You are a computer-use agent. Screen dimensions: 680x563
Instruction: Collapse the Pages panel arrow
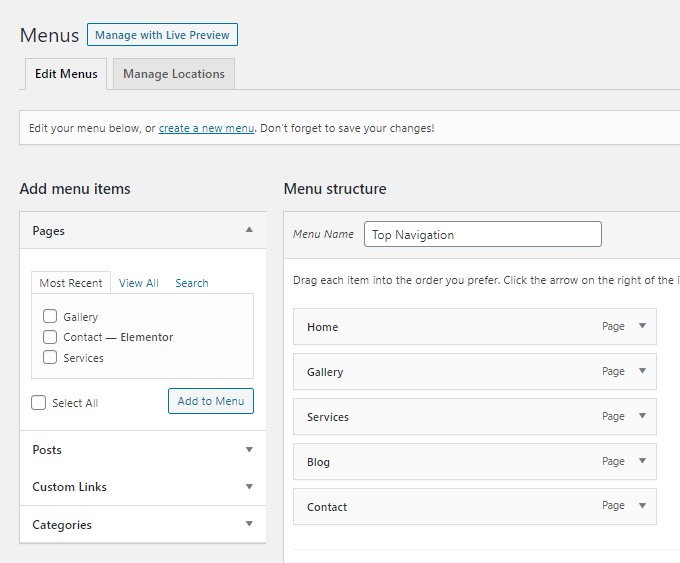click(x=249, y=230)
